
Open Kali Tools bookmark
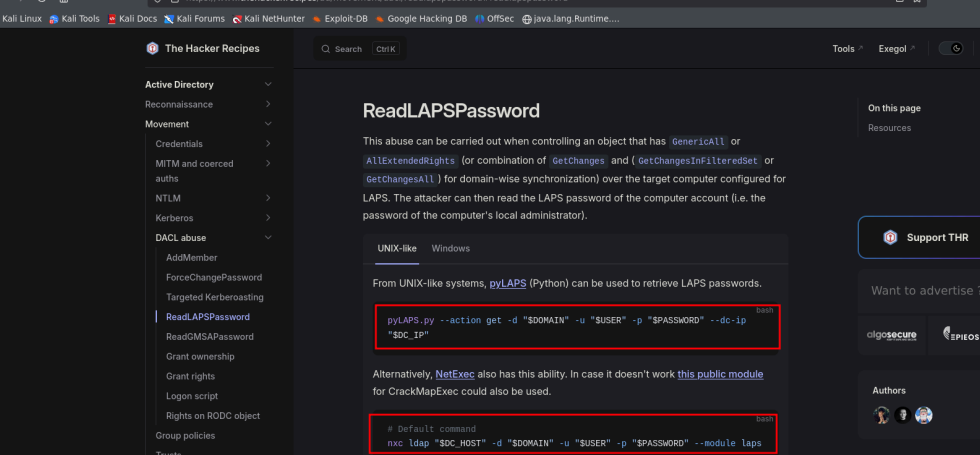[x=74, y=19]
